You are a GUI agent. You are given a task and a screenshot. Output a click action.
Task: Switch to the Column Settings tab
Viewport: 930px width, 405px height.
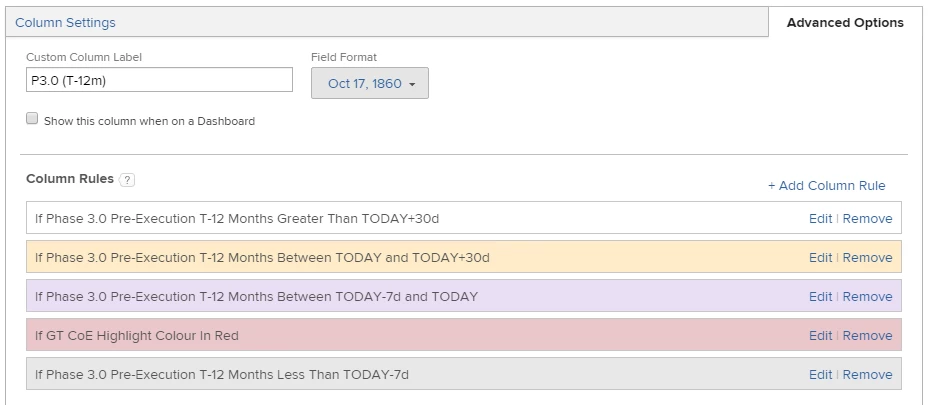click(65, 22)
